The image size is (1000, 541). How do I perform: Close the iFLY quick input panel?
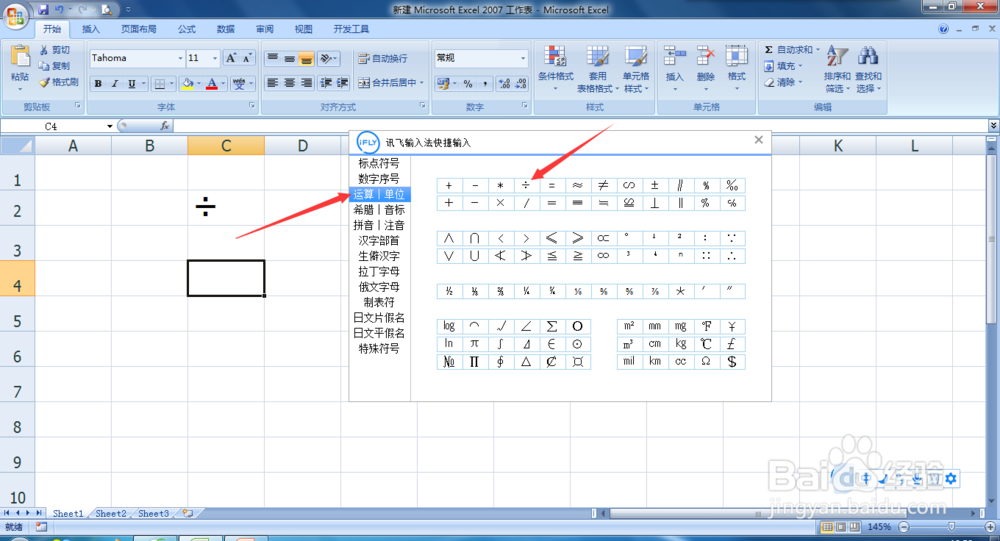tap(758, 140)
